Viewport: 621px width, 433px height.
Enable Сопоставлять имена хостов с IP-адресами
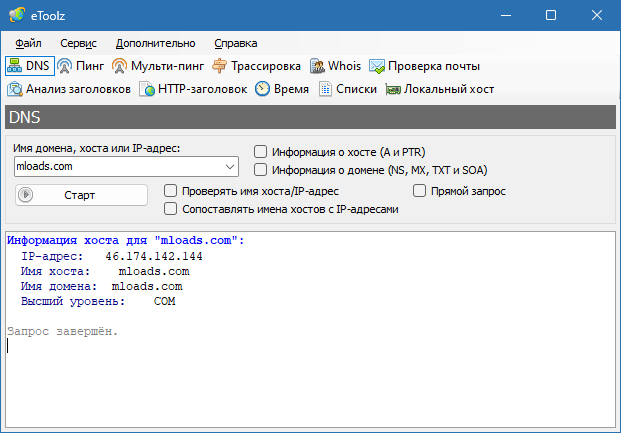[x=170, y=208]
